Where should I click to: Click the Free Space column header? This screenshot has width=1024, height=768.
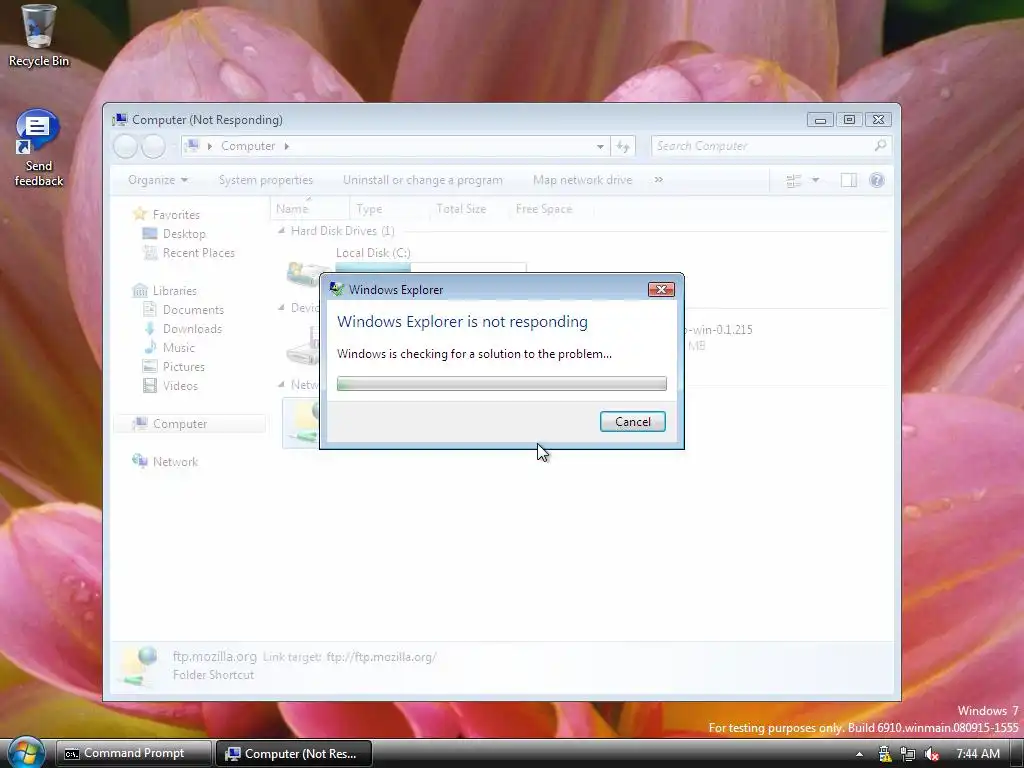pyautogui.click(x=550, y=209)
